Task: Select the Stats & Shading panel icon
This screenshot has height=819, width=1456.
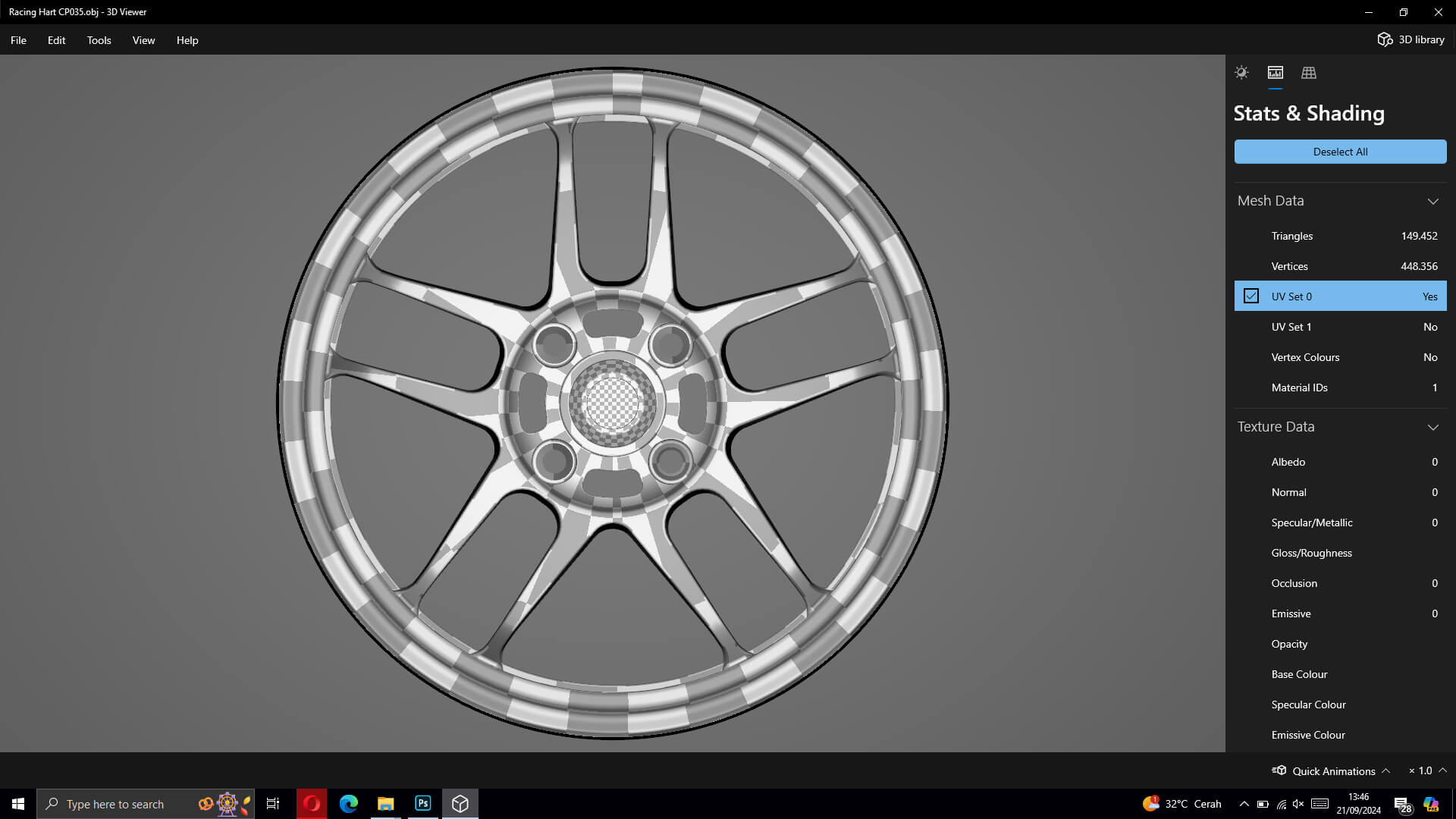Action: point(1276,73)
